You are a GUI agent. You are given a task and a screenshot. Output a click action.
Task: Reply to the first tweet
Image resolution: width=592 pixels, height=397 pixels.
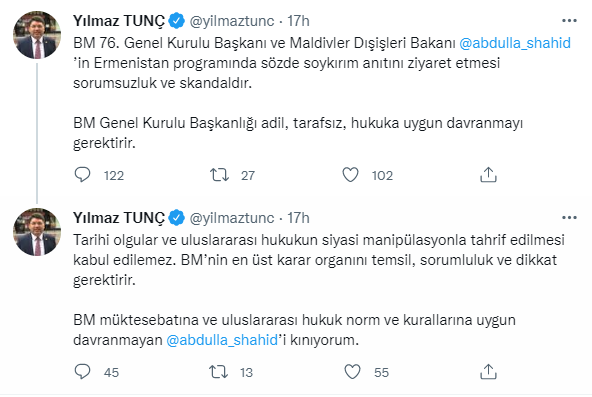tap(82, 175)
